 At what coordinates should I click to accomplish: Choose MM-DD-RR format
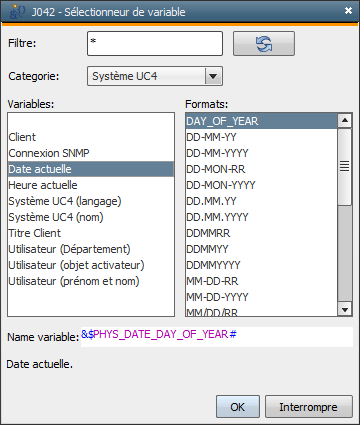tap(262, 281)
